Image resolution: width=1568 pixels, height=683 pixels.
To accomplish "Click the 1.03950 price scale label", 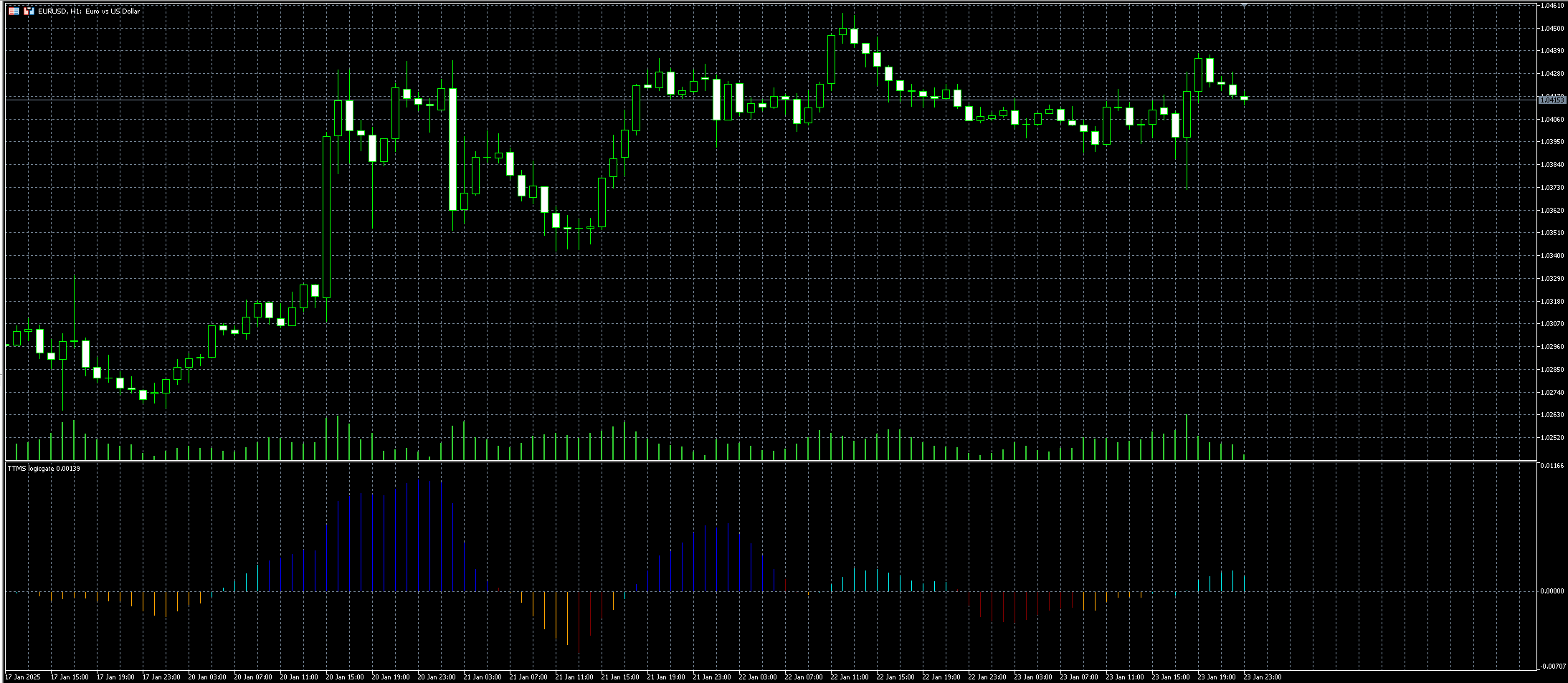I will [1552, 142].
